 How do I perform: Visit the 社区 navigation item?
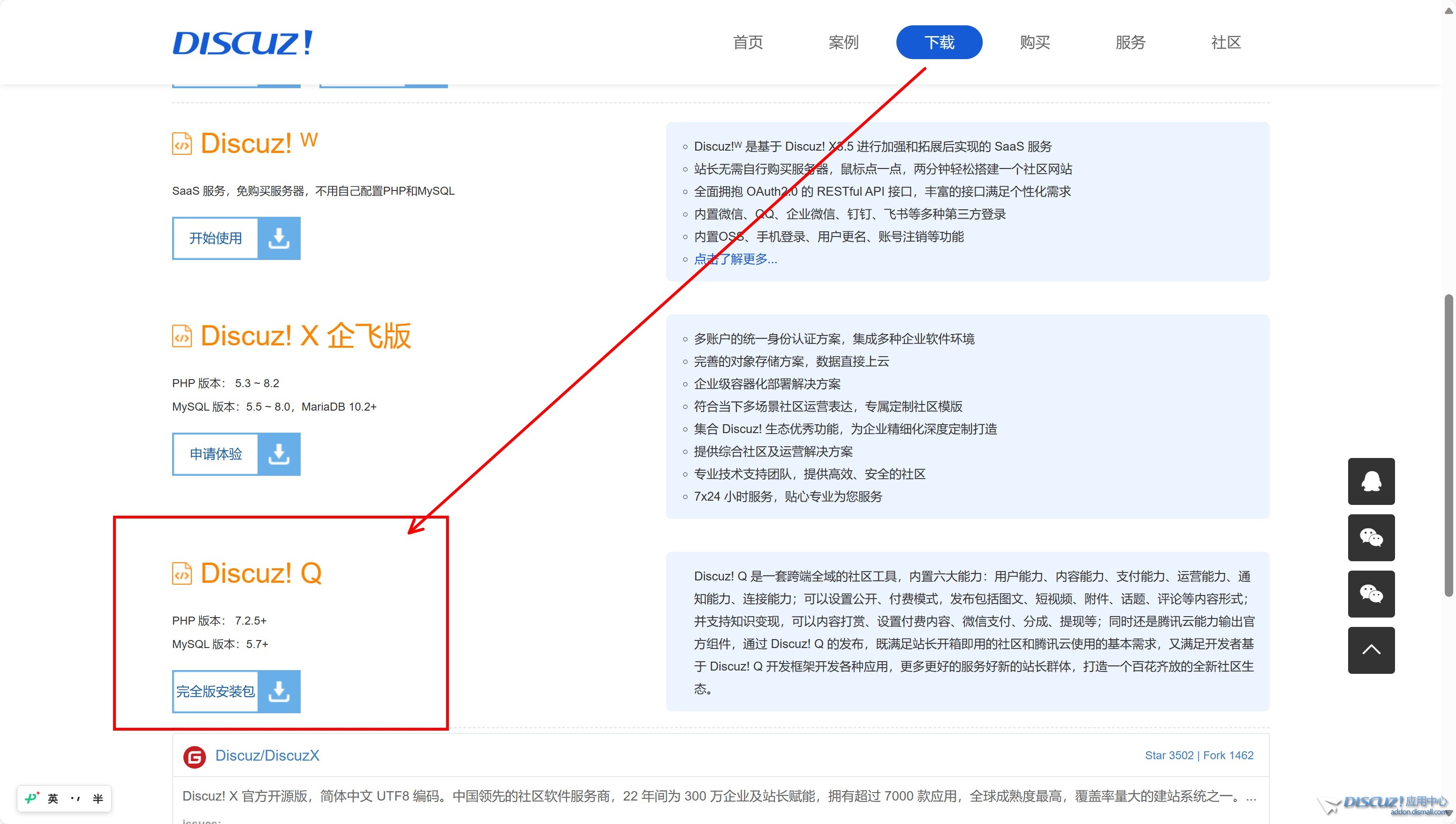coord(1226,42)
